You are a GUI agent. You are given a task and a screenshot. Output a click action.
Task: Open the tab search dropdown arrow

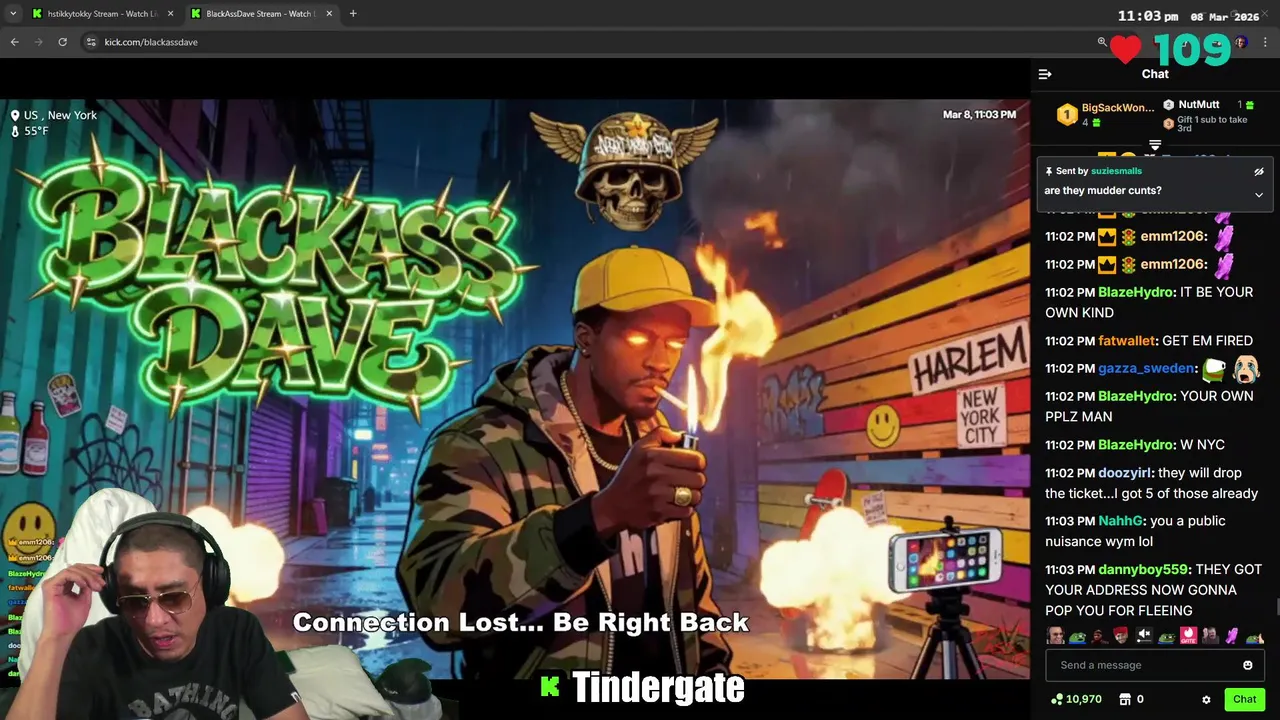tap(12, 14)
